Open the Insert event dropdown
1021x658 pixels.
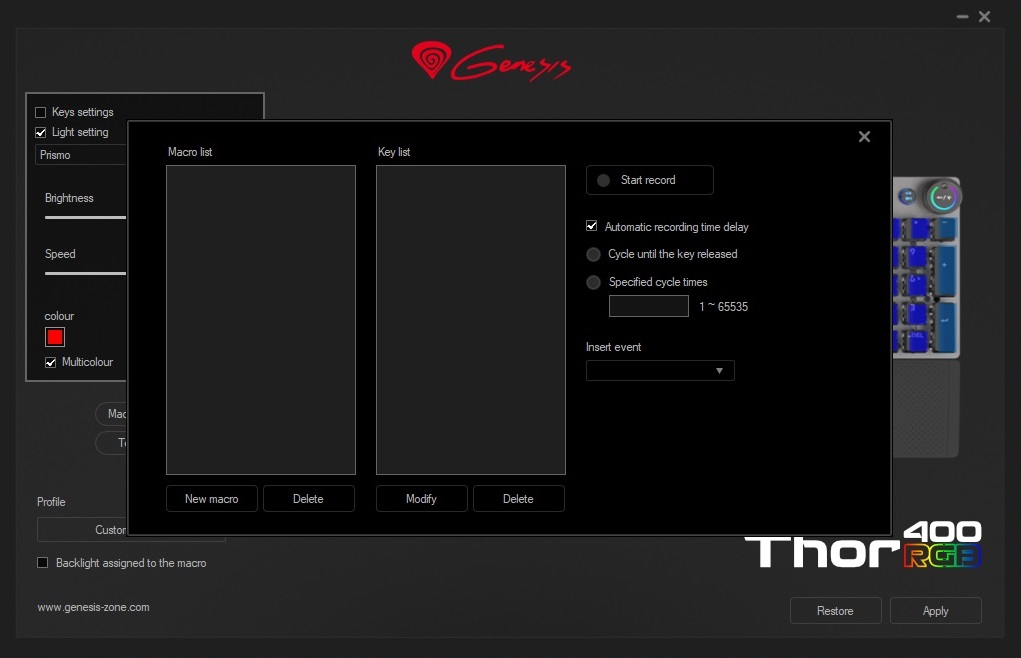pos(660,371)
